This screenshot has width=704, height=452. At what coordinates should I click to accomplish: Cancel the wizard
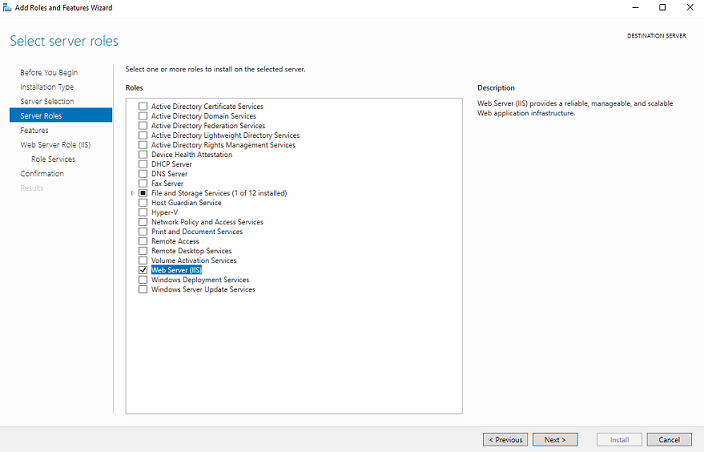tap(669, 439)
